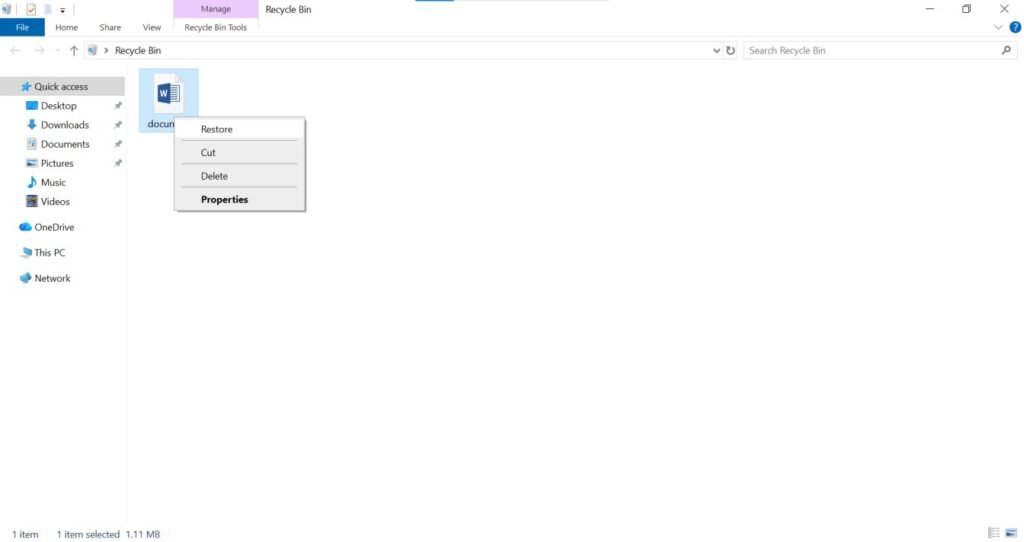Open Downloads in Quick access
This screenshot has width=1024, height=542.
click(64, 125)
